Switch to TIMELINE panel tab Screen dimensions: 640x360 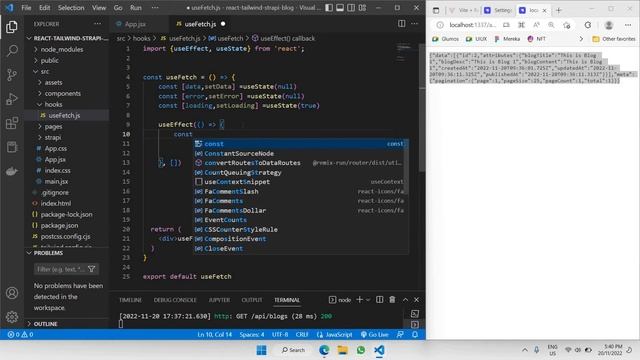point(130,300)
